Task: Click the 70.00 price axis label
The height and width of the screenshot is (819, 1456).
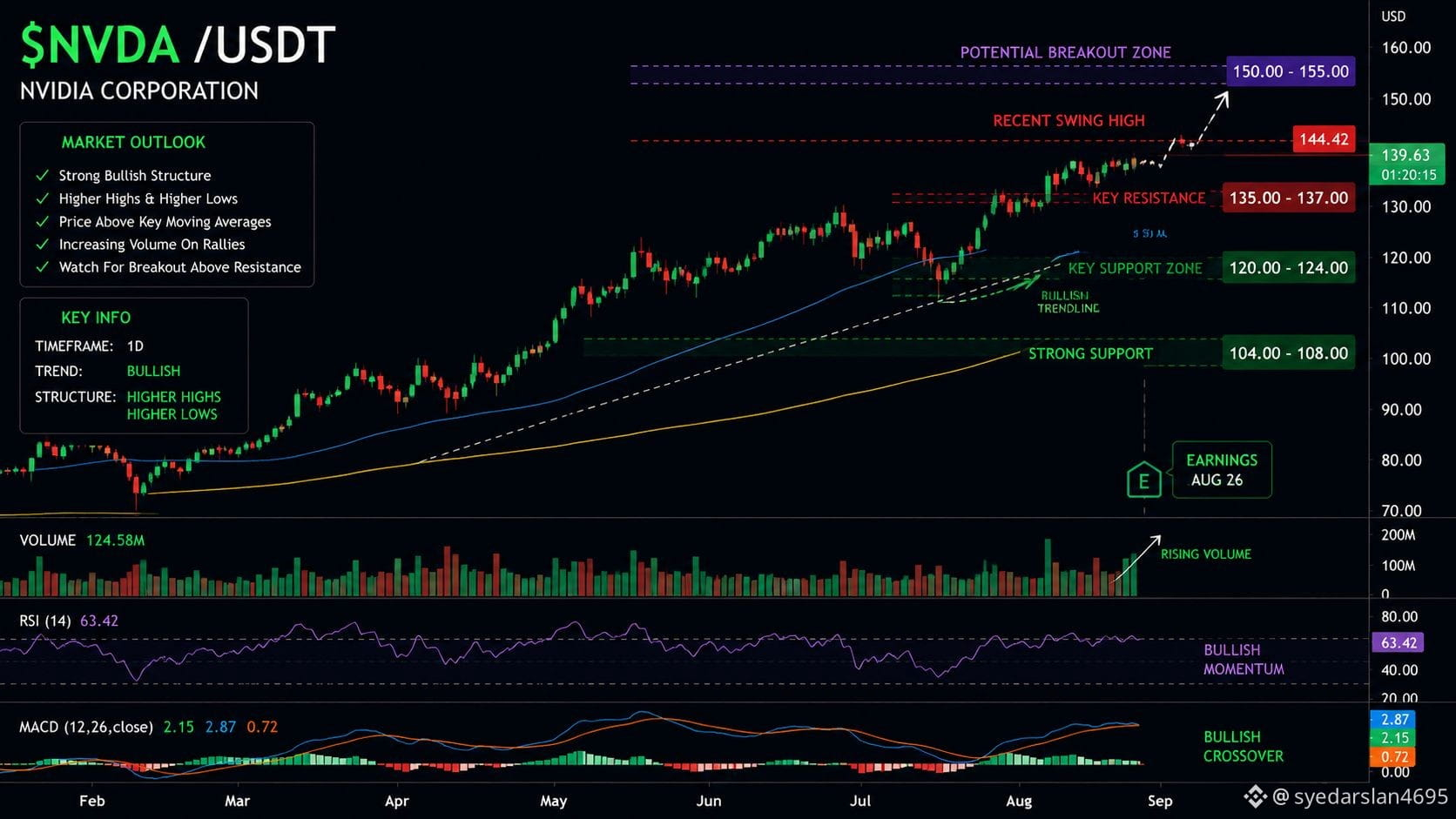Action: pos(1401,511)
